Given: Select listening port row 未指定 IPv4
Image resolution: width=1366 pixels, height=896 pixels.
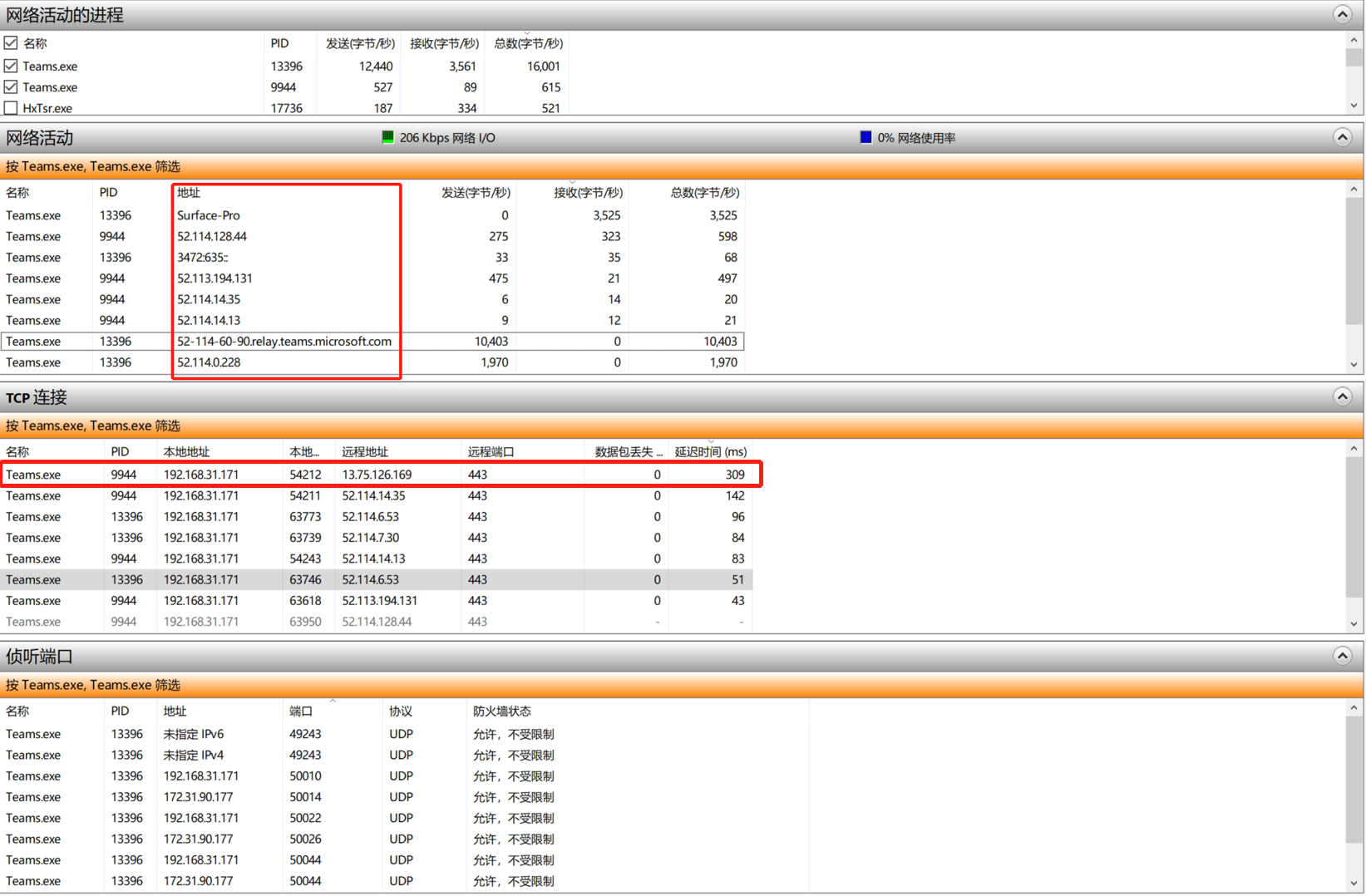Looking at the screenshot, I should pos(405,755).
